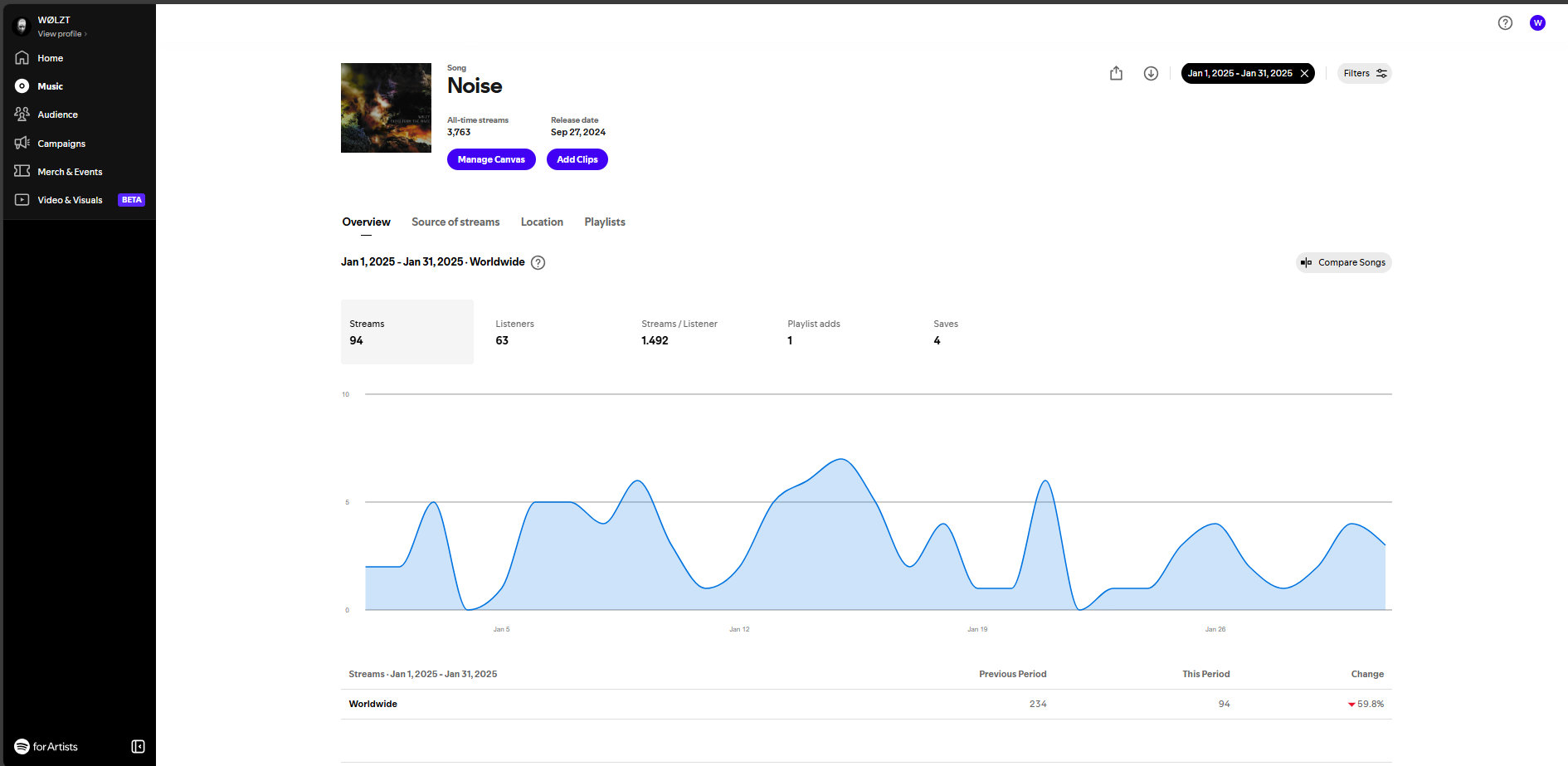The height and width of the screenshot is (766, 1568).
Task: Open the help question mark icon
Action: pyautogui.click(x=1505, y=23)
